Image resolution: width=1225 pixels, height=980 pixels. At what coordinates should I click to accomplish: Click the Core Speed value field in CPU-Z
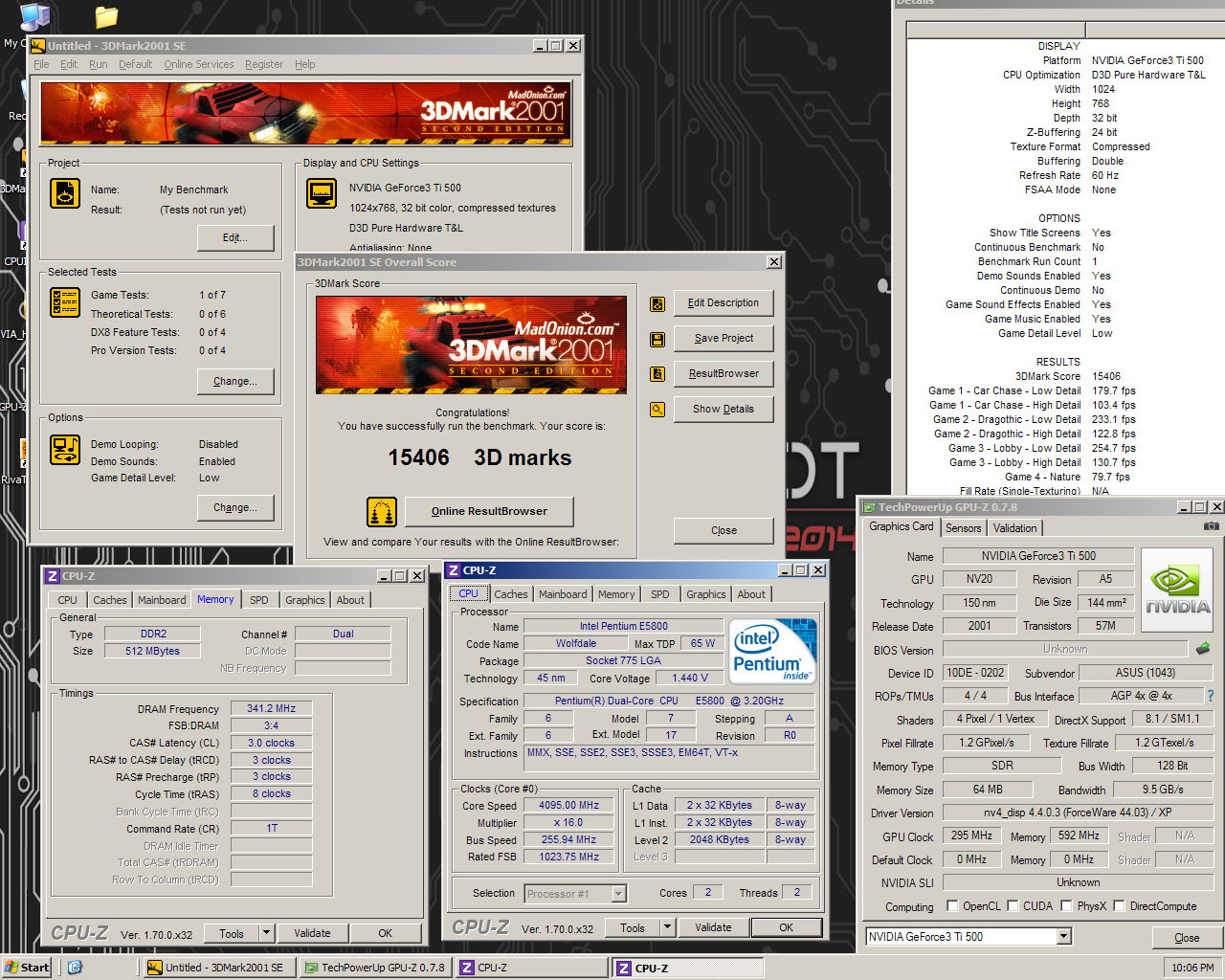(x=569, y=806)
